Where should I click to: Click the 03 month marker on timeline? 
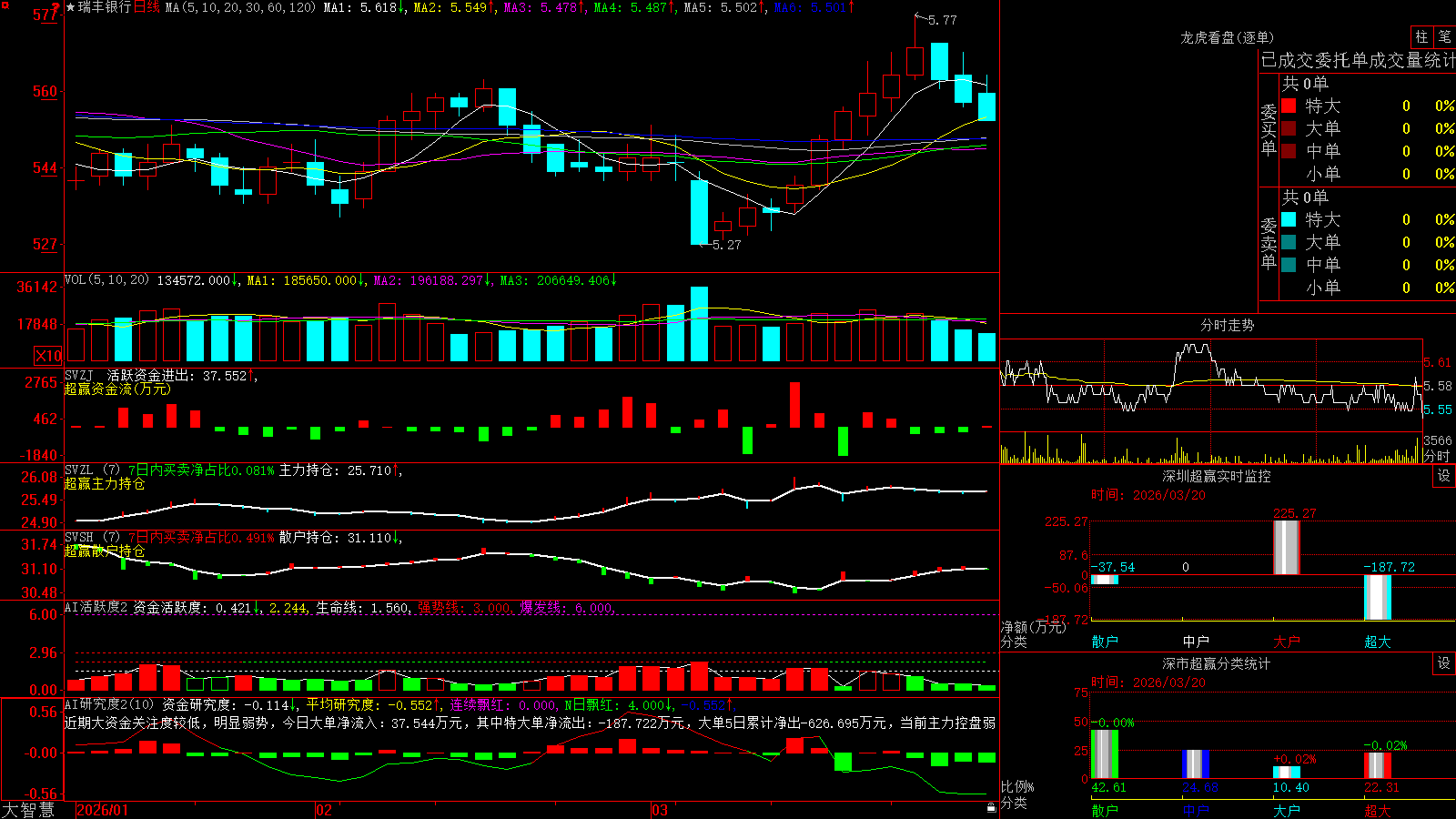coord(660,810)
